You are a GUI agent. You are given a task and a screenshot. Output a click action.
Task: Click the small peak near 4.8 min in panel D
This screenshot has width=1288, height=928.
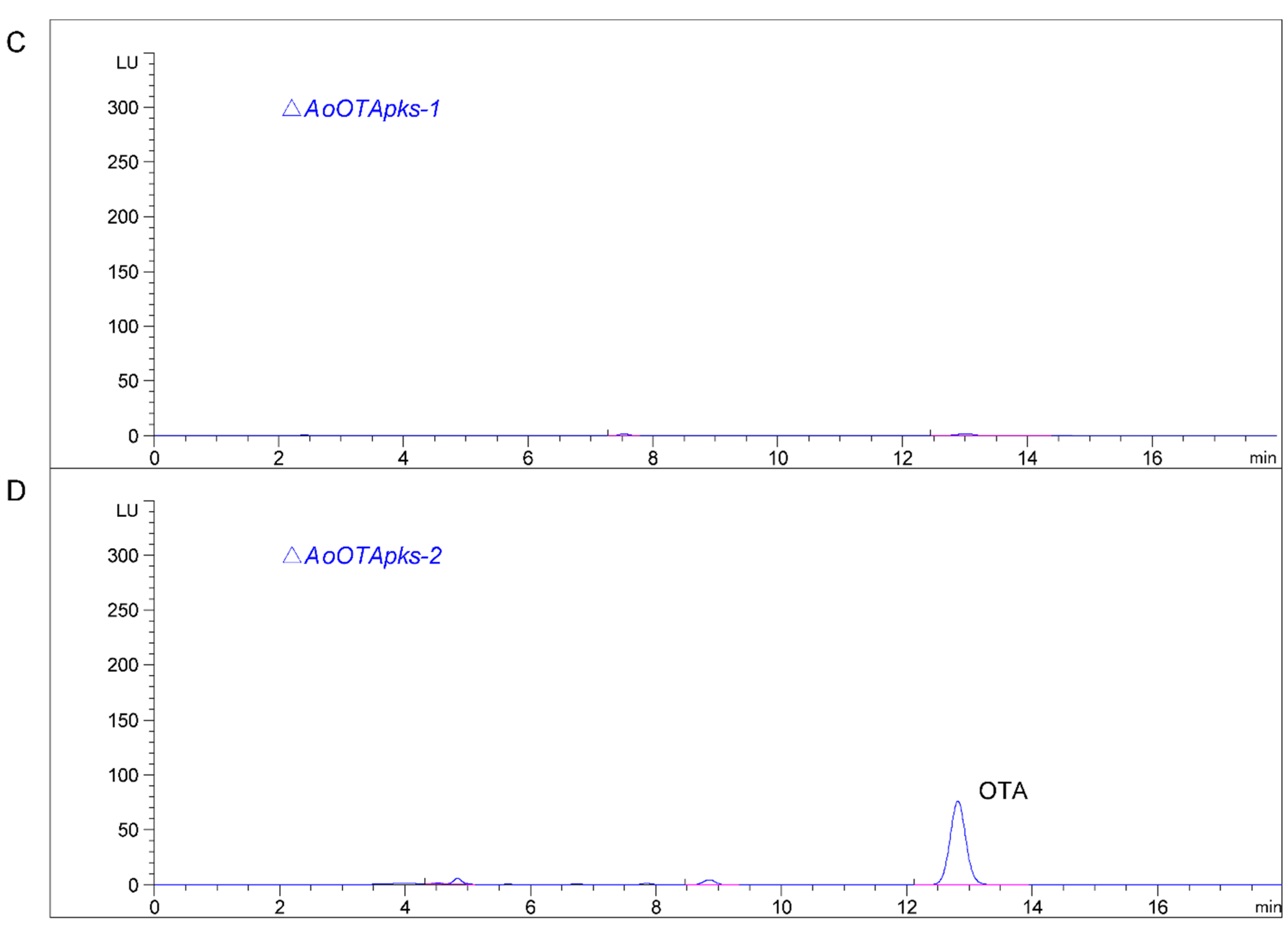coord(457,879)
